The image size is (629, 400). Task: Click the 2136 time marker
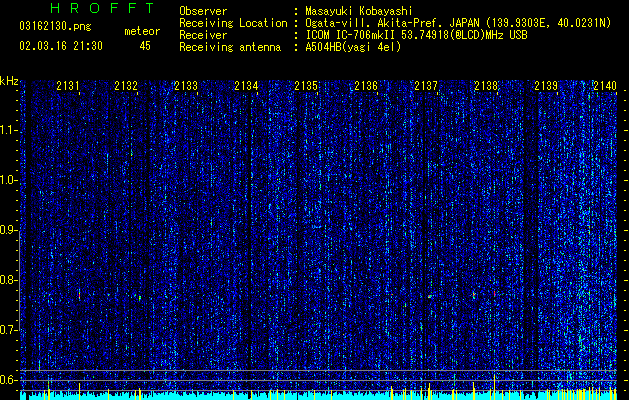[366, 86]
